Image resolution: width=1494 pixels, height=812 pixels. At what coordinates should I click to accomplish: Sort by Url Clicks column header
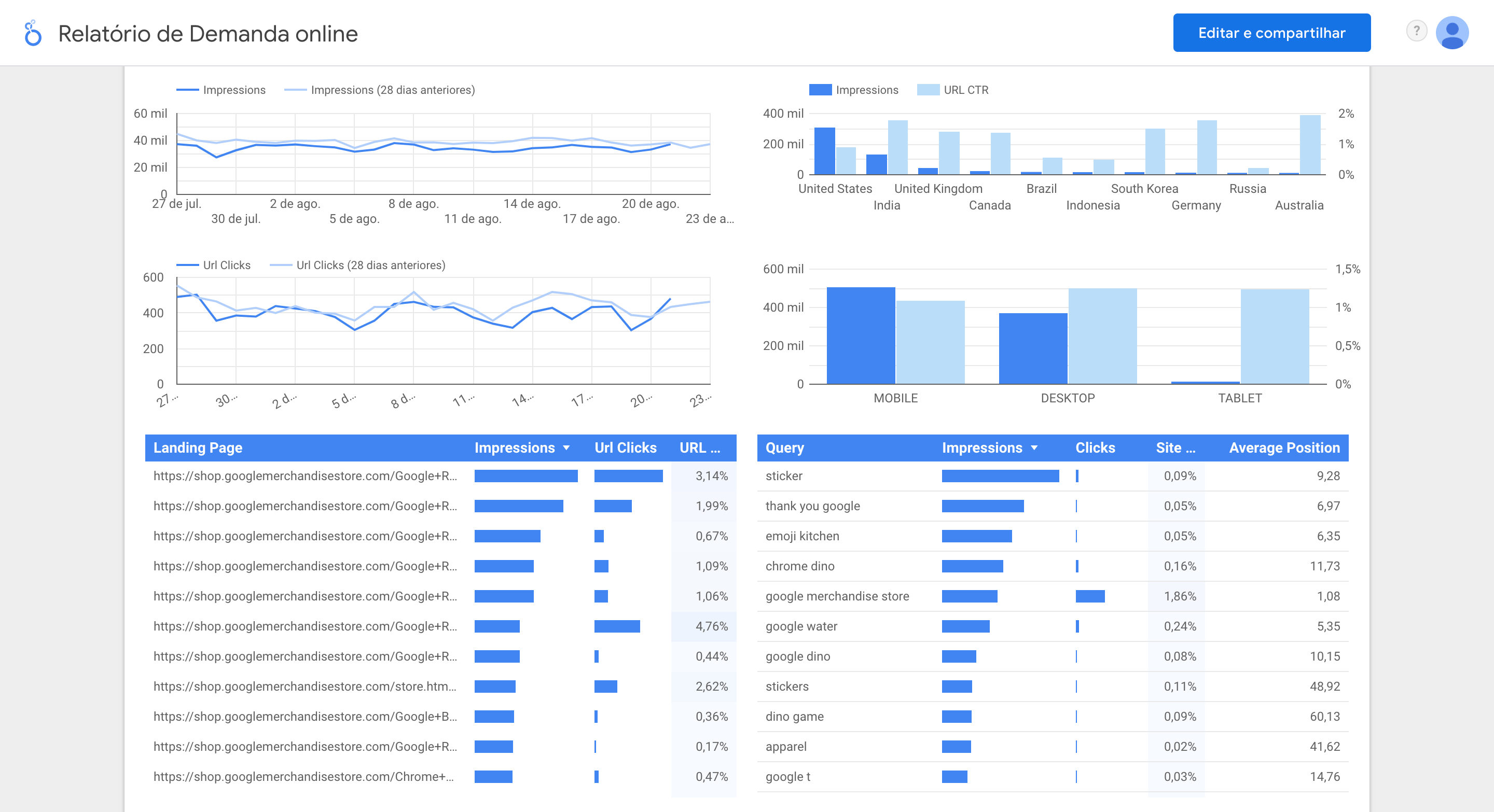625,448
